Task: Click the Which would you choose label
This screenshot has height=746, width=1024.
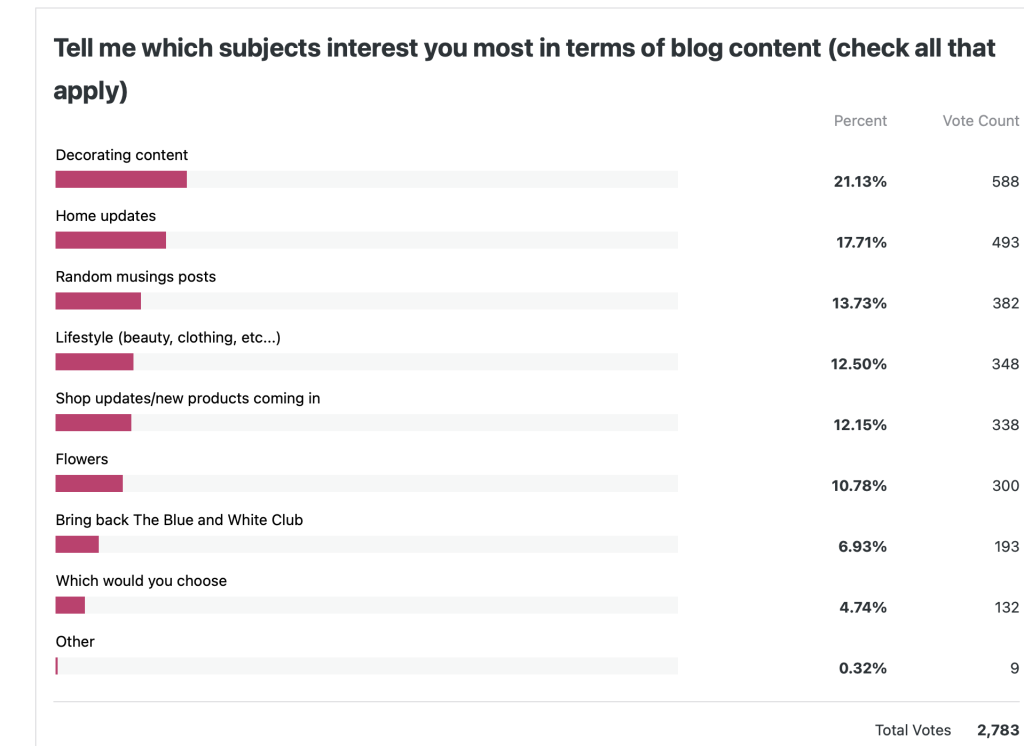Action: [x=141, y=581]
